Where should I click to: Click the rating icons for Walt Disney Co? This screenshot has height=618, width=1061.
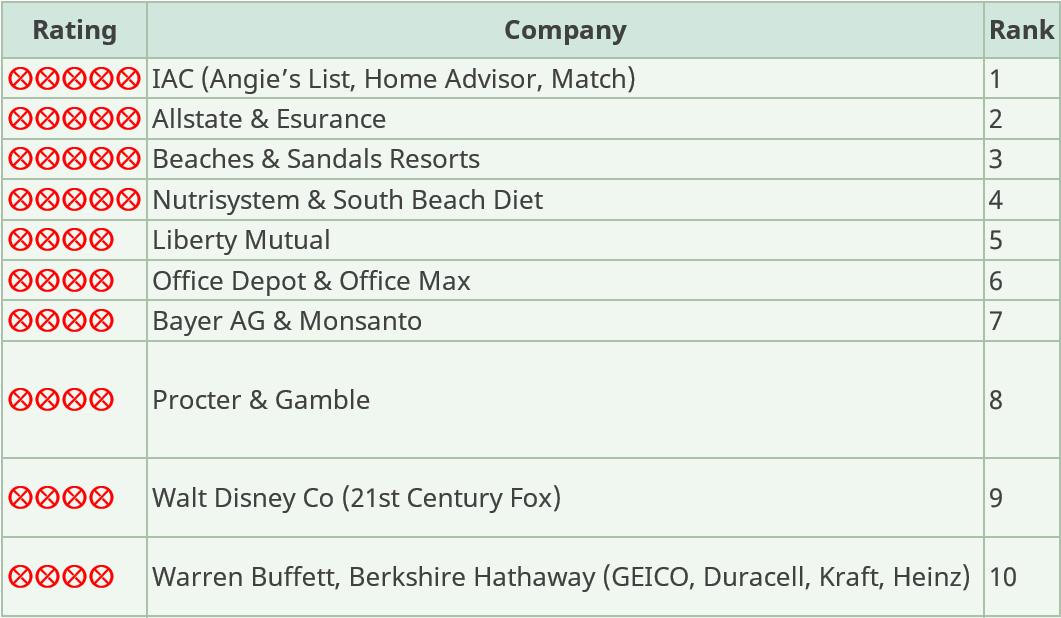point(61,498)
